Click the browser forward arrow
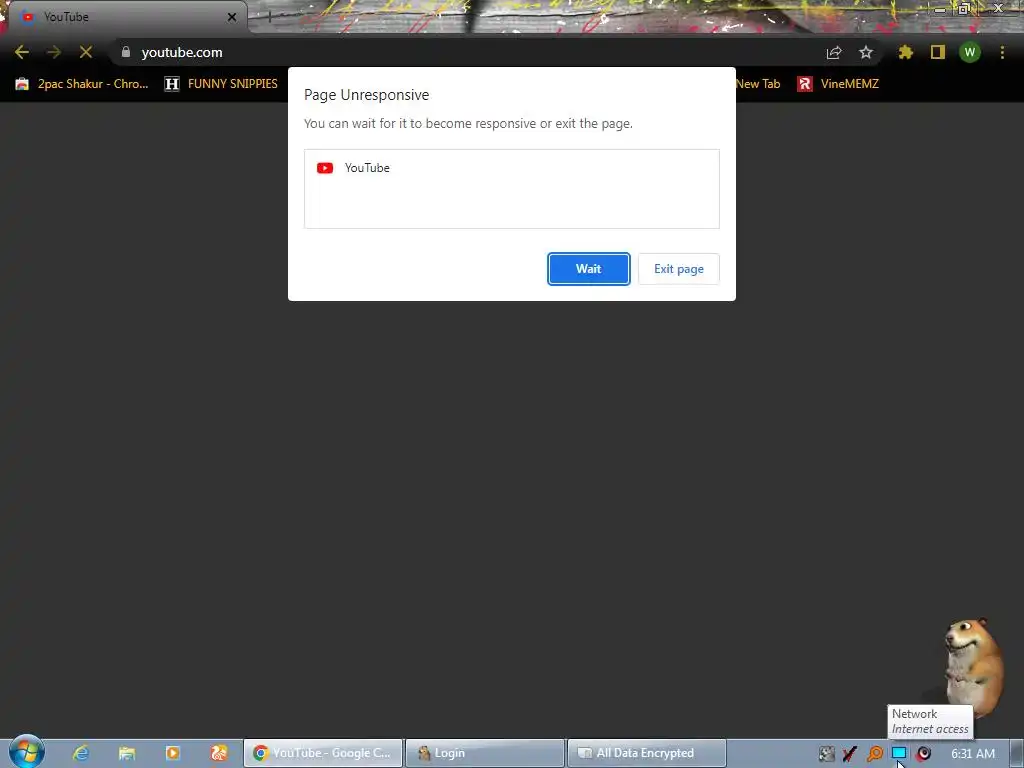 tap(54, 52)
